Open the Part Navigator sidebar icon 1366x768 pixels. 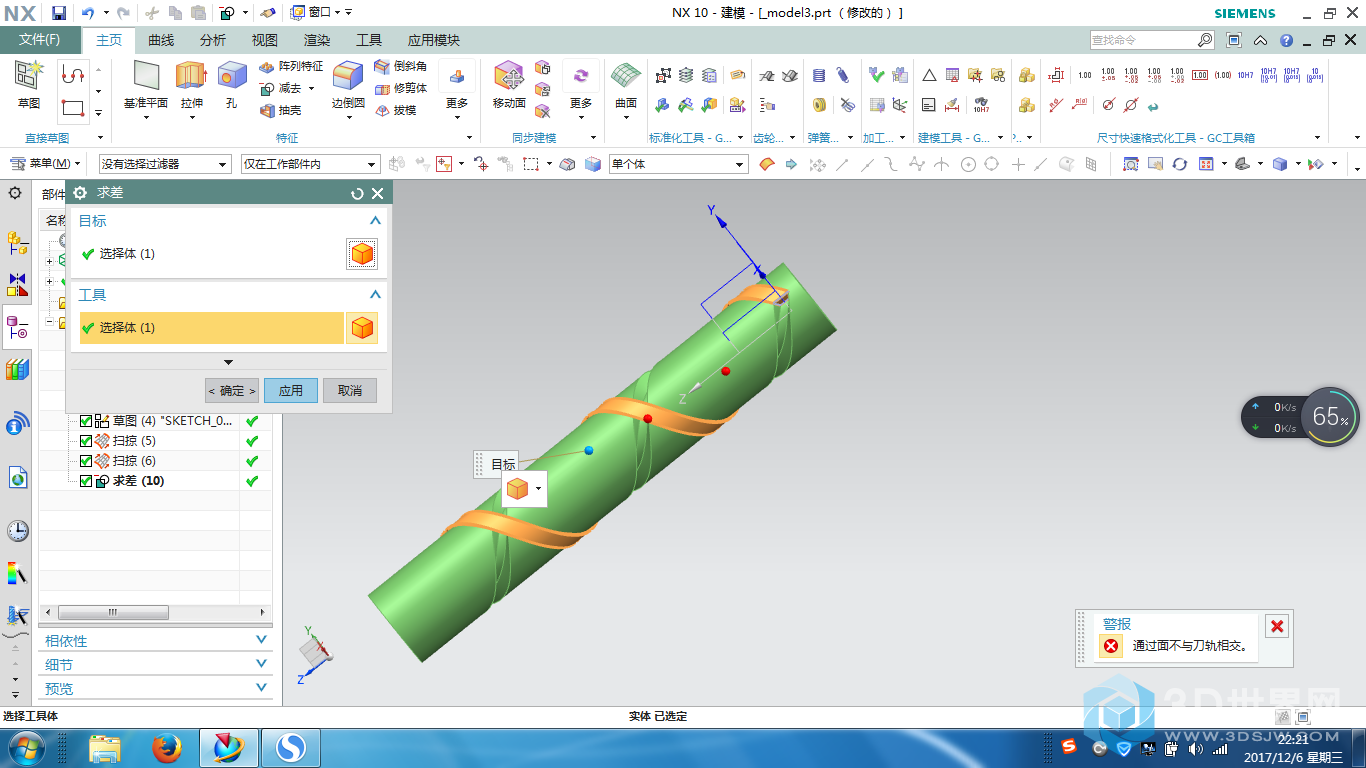click(x=18, y=327)
